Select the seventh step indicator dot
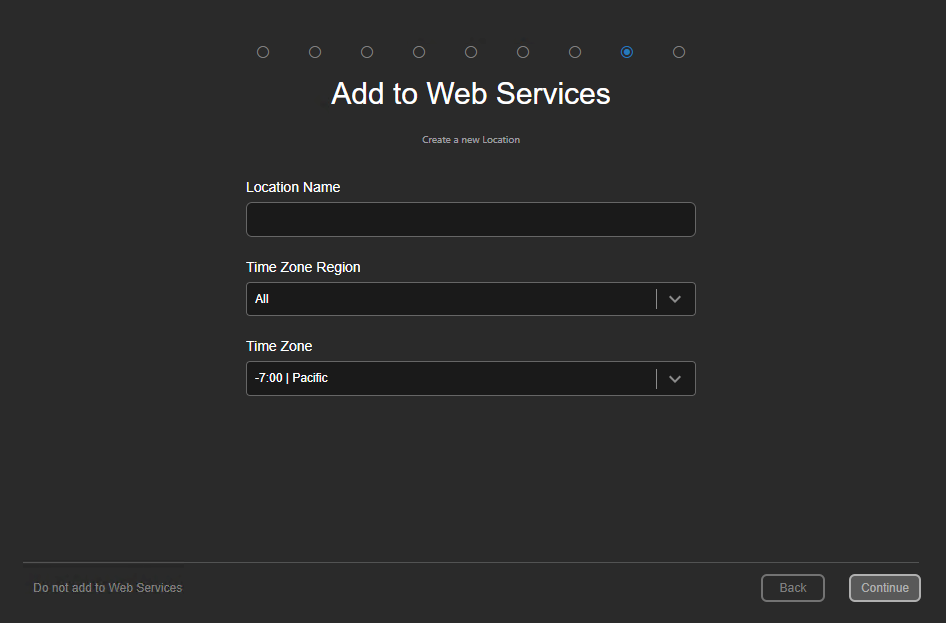946x623 pixels. pos(575,52)
